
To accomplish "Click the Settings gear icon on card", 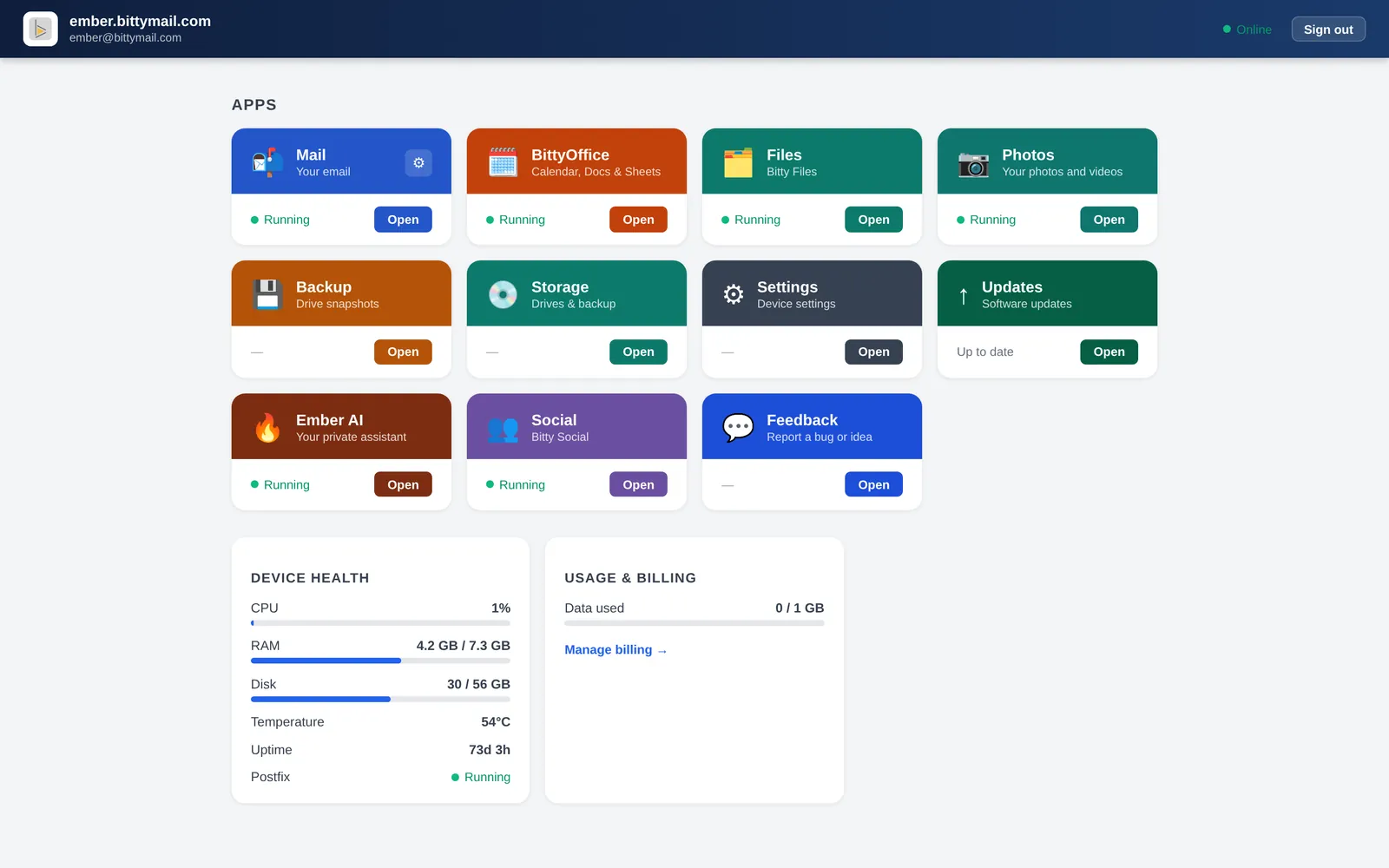I will coord(734,294).
